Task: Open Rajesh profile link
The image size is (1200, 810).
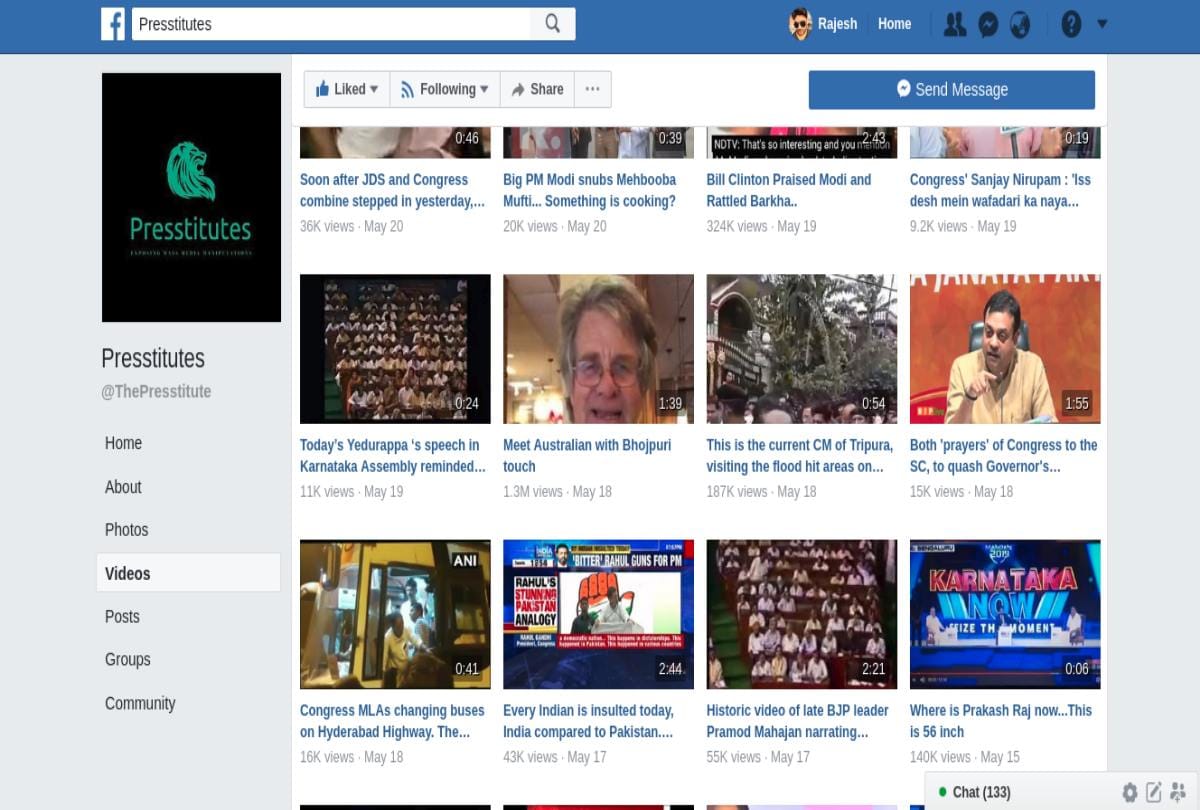Action: 837,24
